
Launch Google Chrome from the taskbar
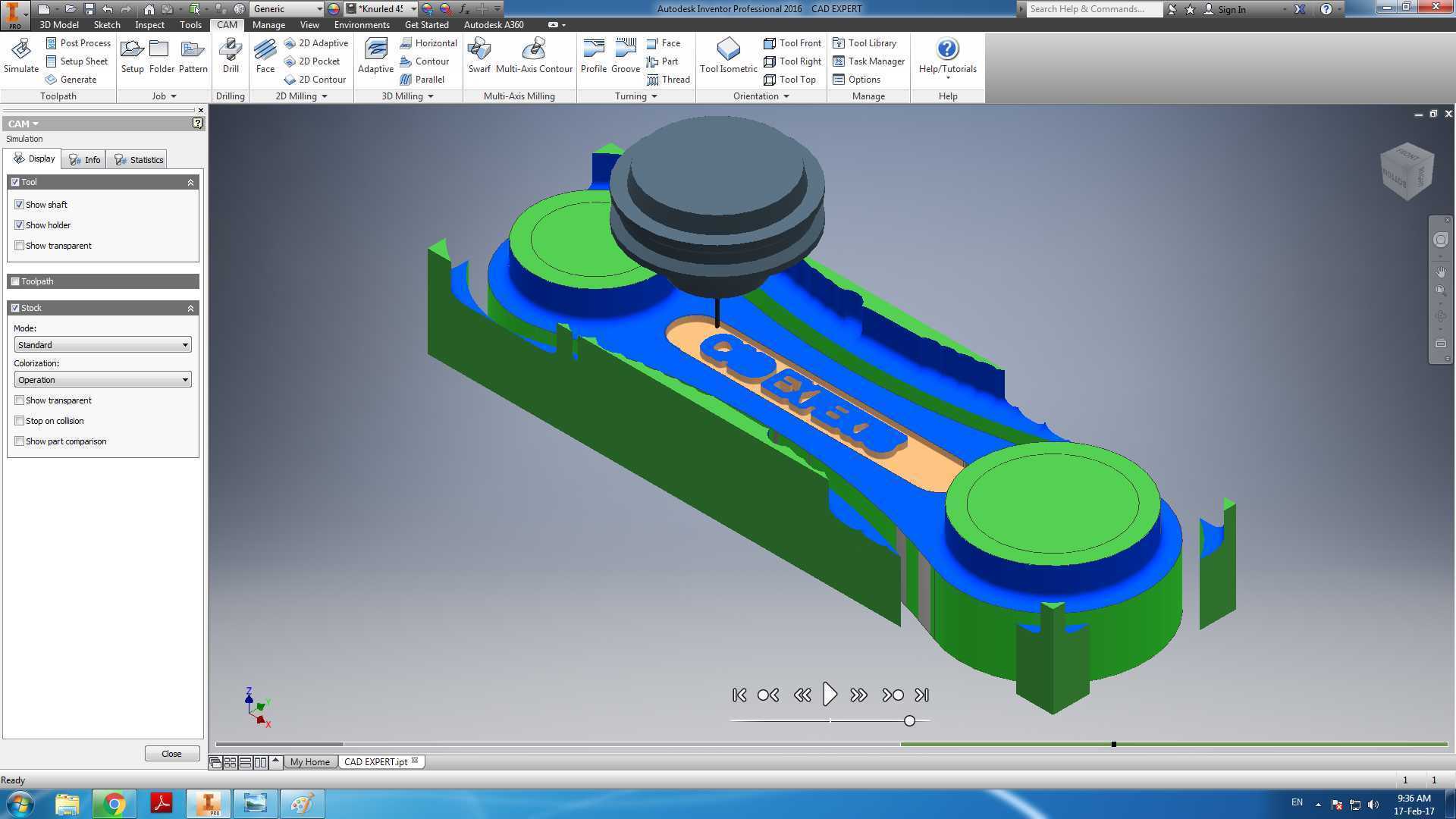point(114,804)
